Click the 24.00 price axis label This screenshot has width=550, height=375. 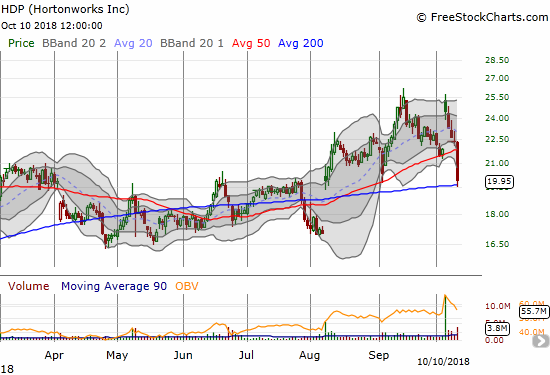coord(497,118)
